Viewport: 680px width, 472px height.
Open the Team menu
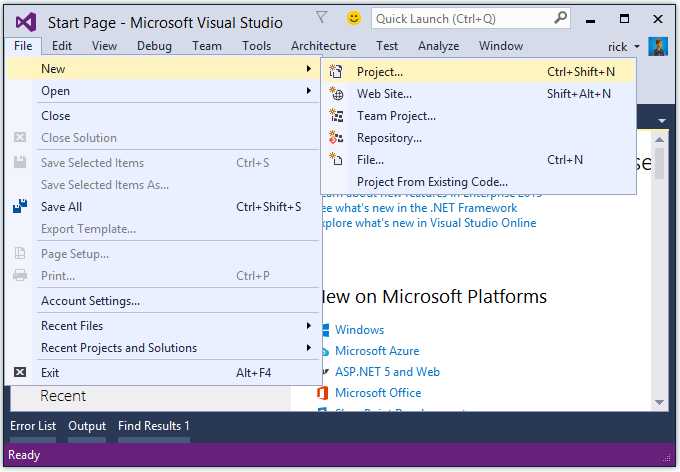click(207, 46)
